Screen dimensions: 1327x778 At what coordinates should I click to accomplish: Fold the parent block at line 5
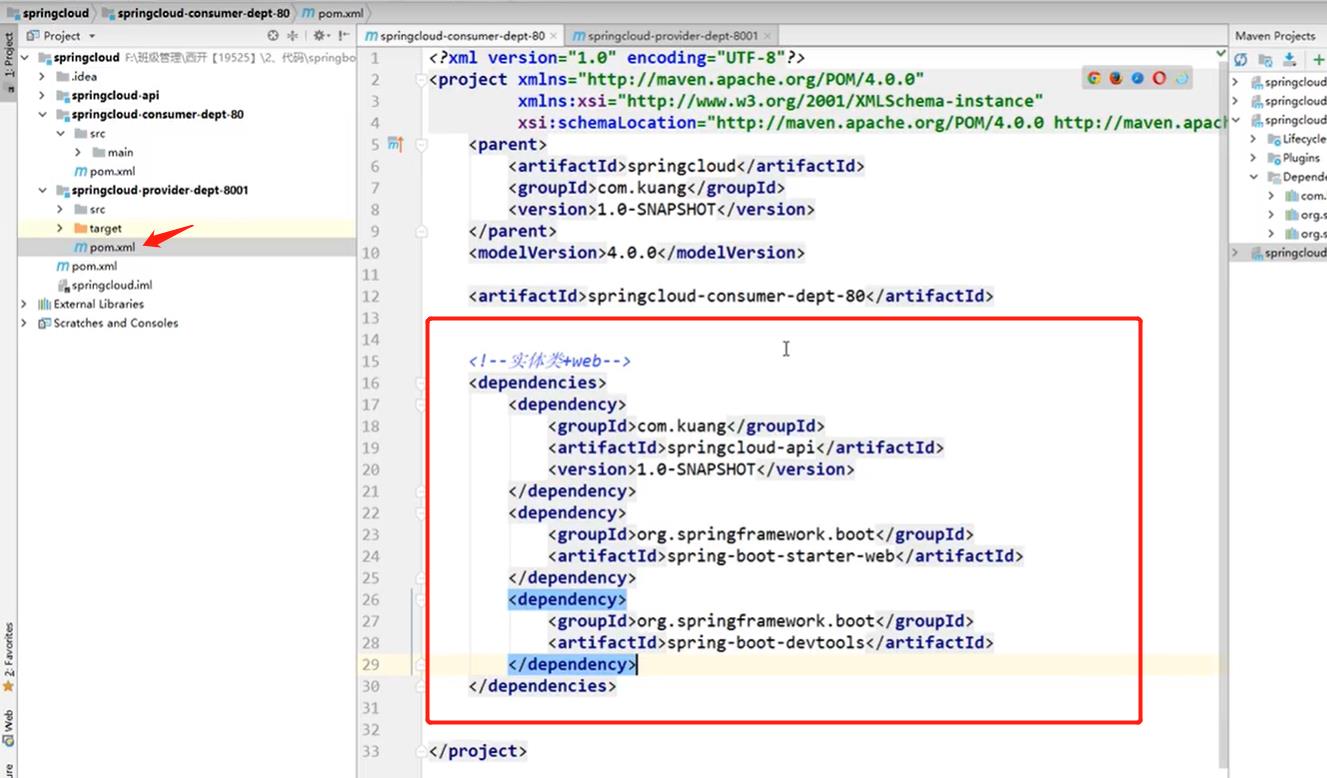(x=422, y=145)
